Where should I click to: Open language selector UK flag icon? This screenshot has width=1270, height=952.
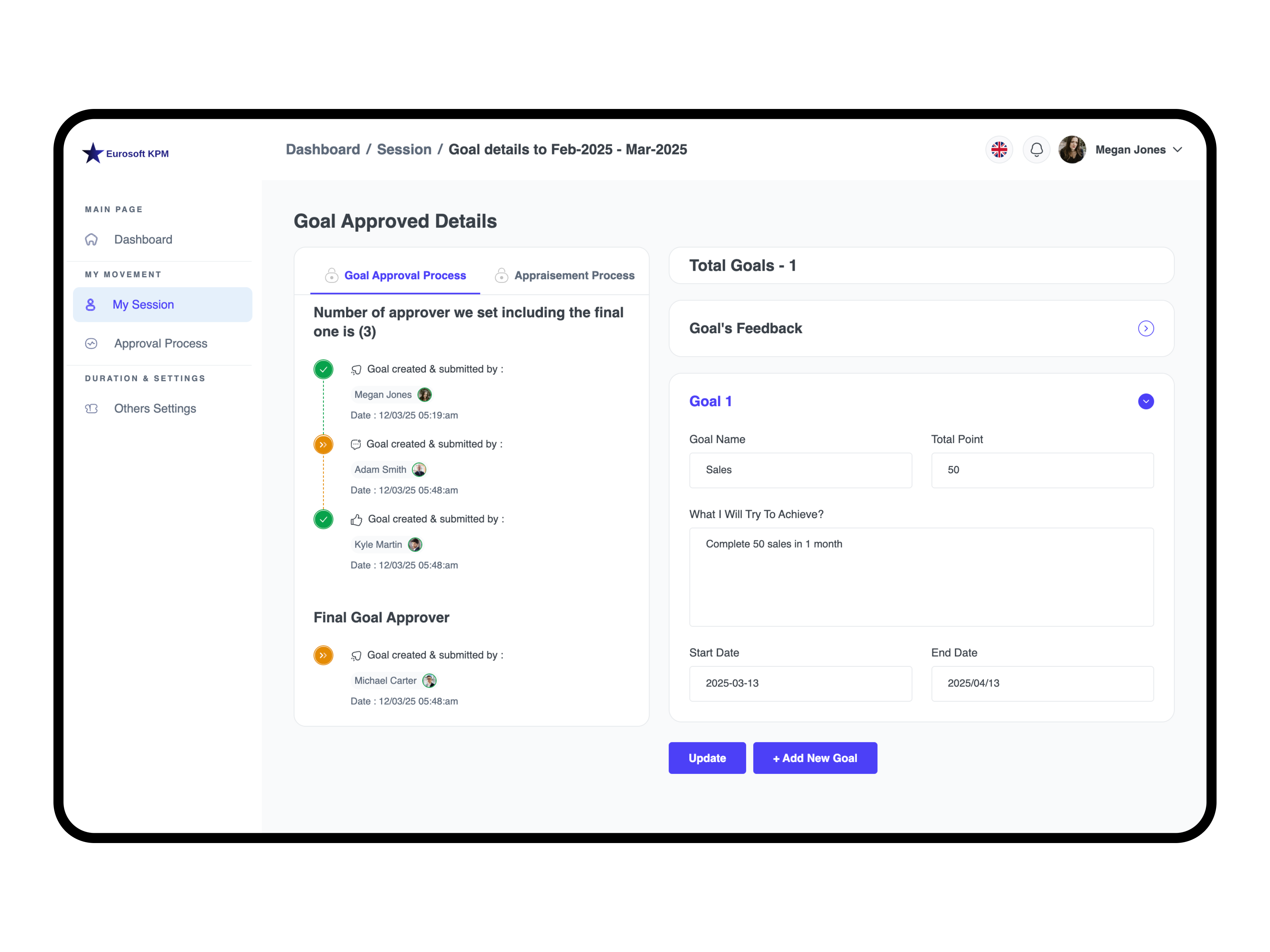click(x=999, y=150)
